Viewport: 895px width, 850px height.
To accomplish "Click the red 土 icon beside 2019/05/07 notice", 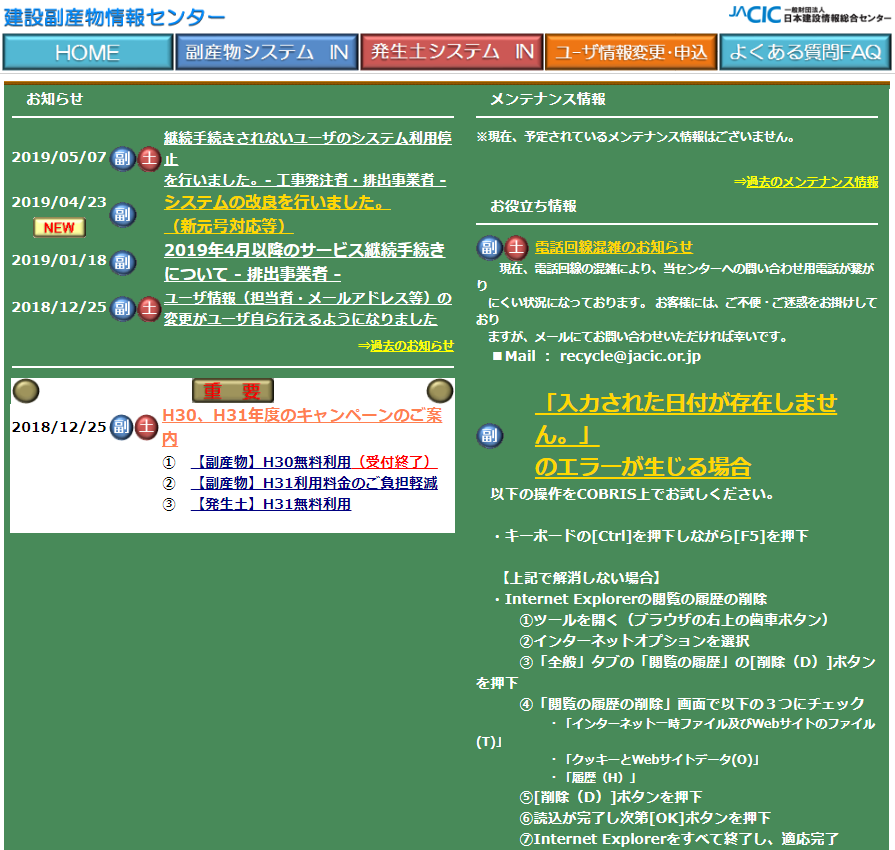I will pos(149,159).
